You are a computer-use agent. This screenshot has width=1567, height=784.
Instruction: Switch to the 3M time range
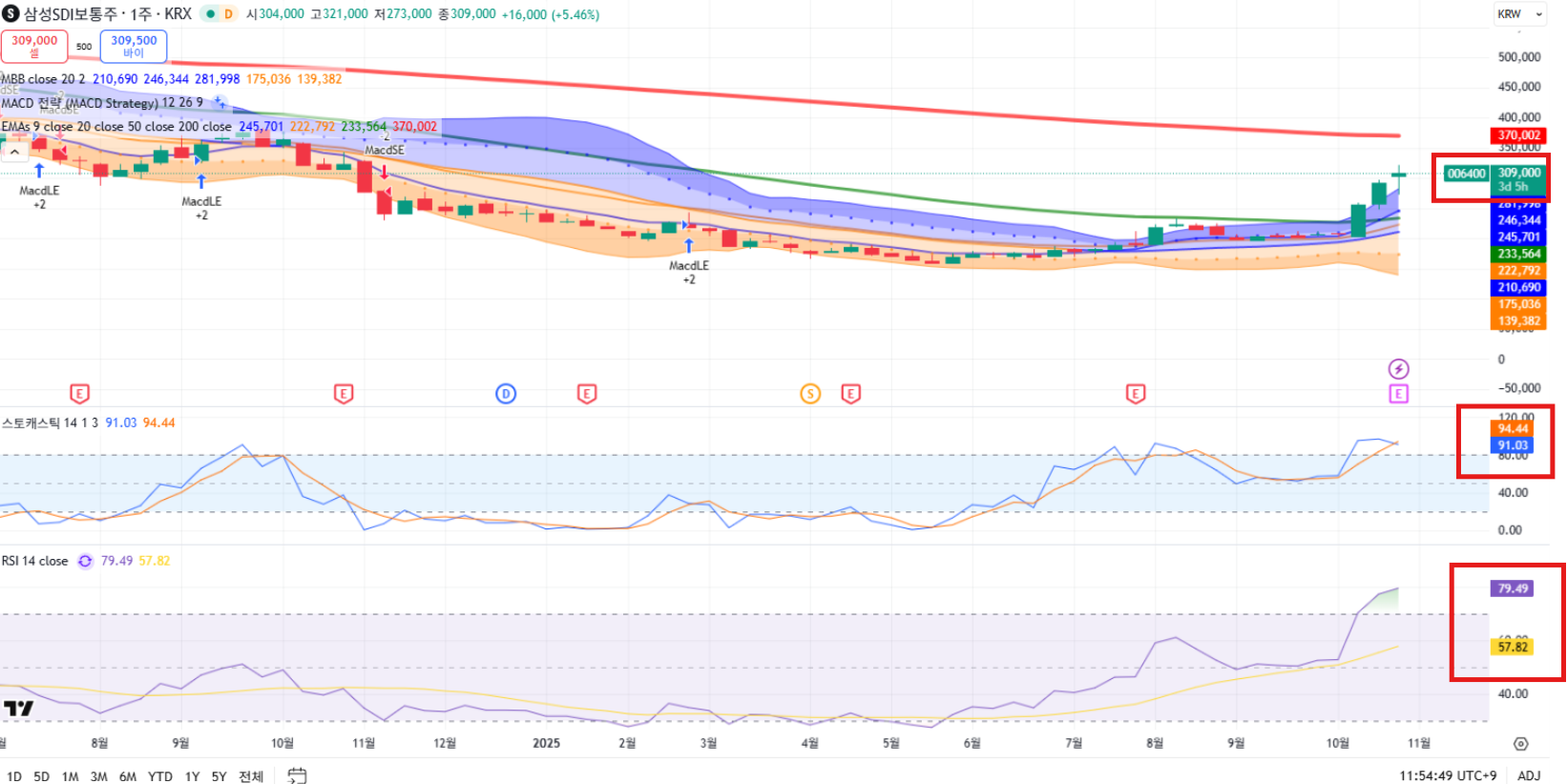pos(98,776)
